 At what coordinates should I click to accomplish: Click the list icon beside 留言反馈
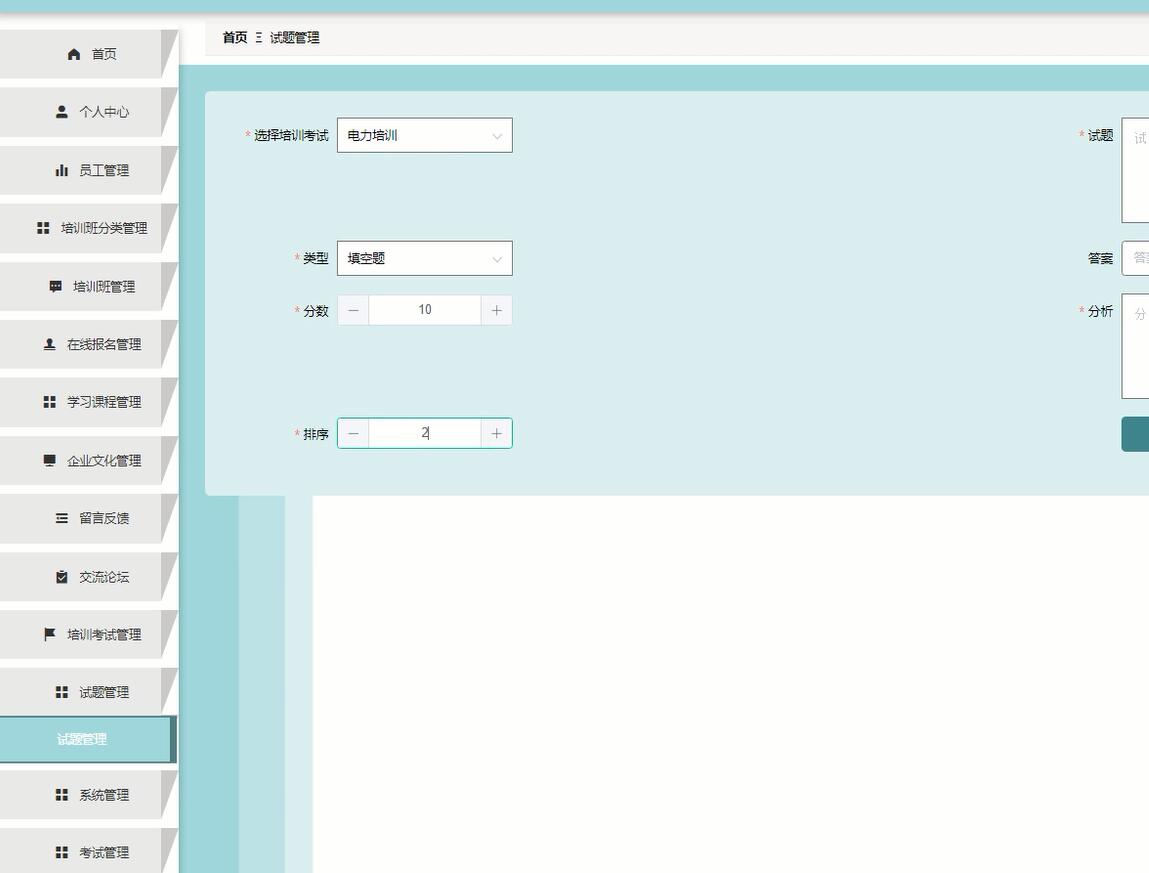click(x=62, y=518)
